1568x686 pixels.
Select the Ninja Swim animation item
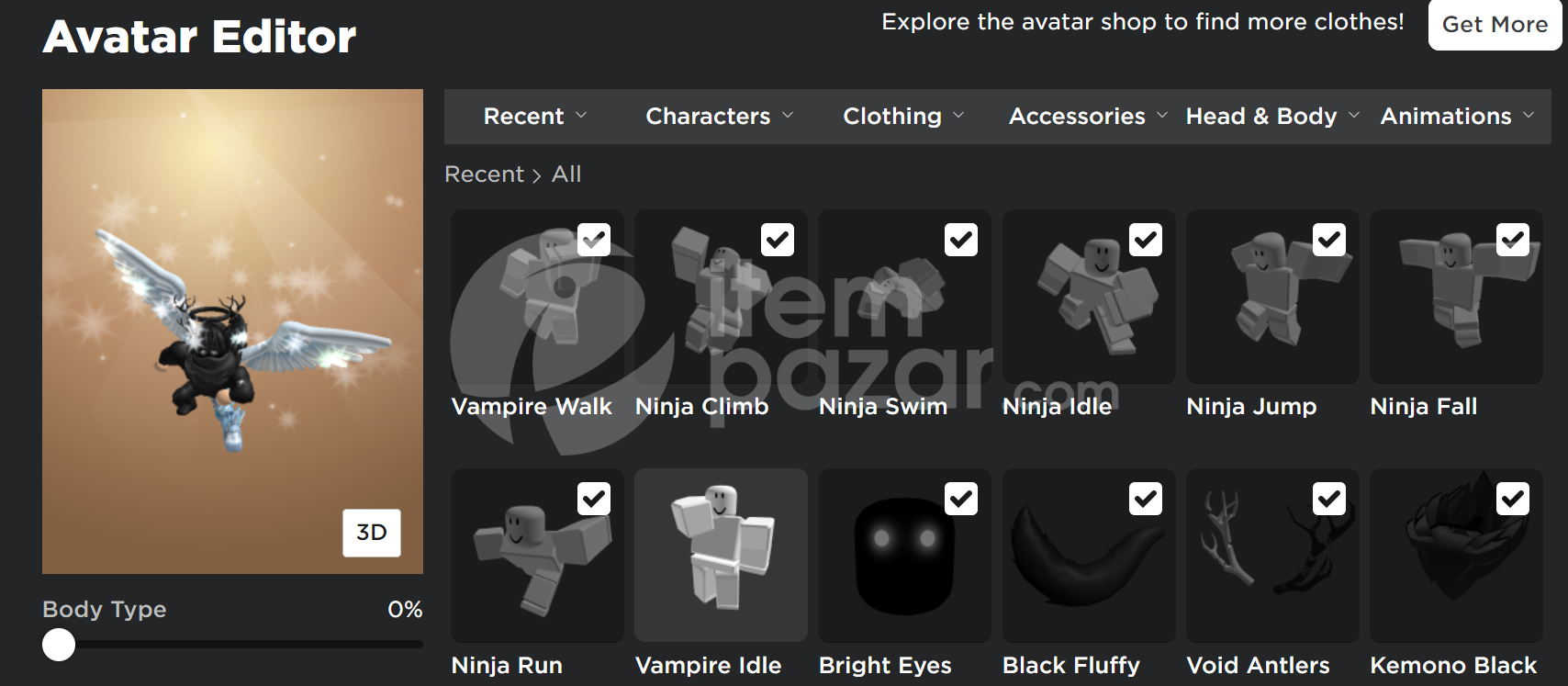coord(904,297)
